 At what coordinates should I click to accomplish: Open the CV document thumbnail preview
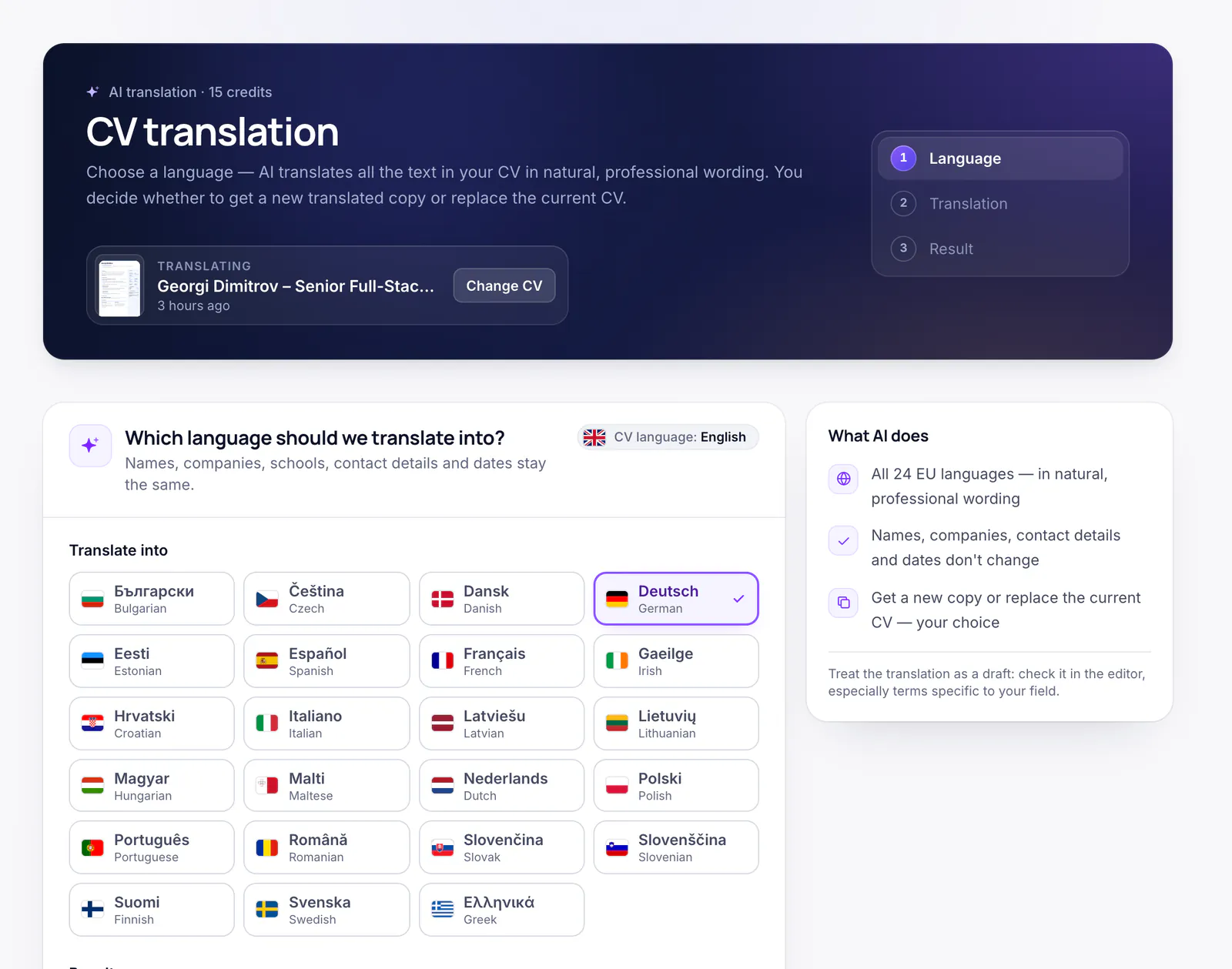point(119,286)
